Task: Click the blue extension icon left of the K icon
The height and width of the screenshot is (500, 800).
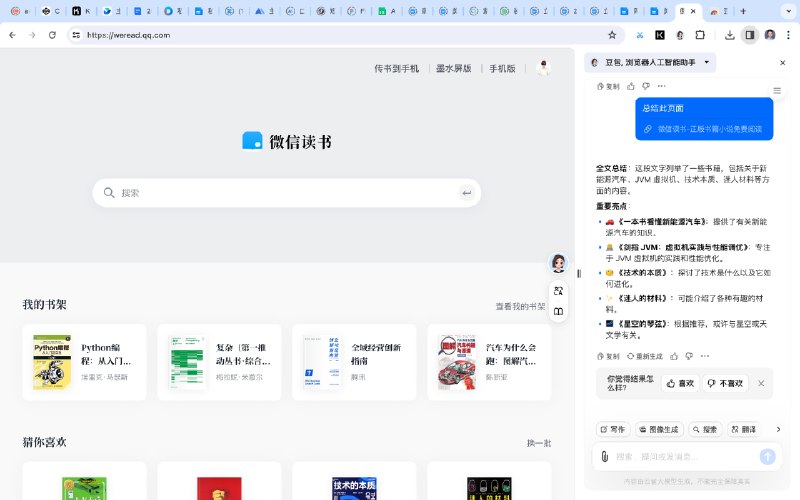Action: tap(639, 35)
